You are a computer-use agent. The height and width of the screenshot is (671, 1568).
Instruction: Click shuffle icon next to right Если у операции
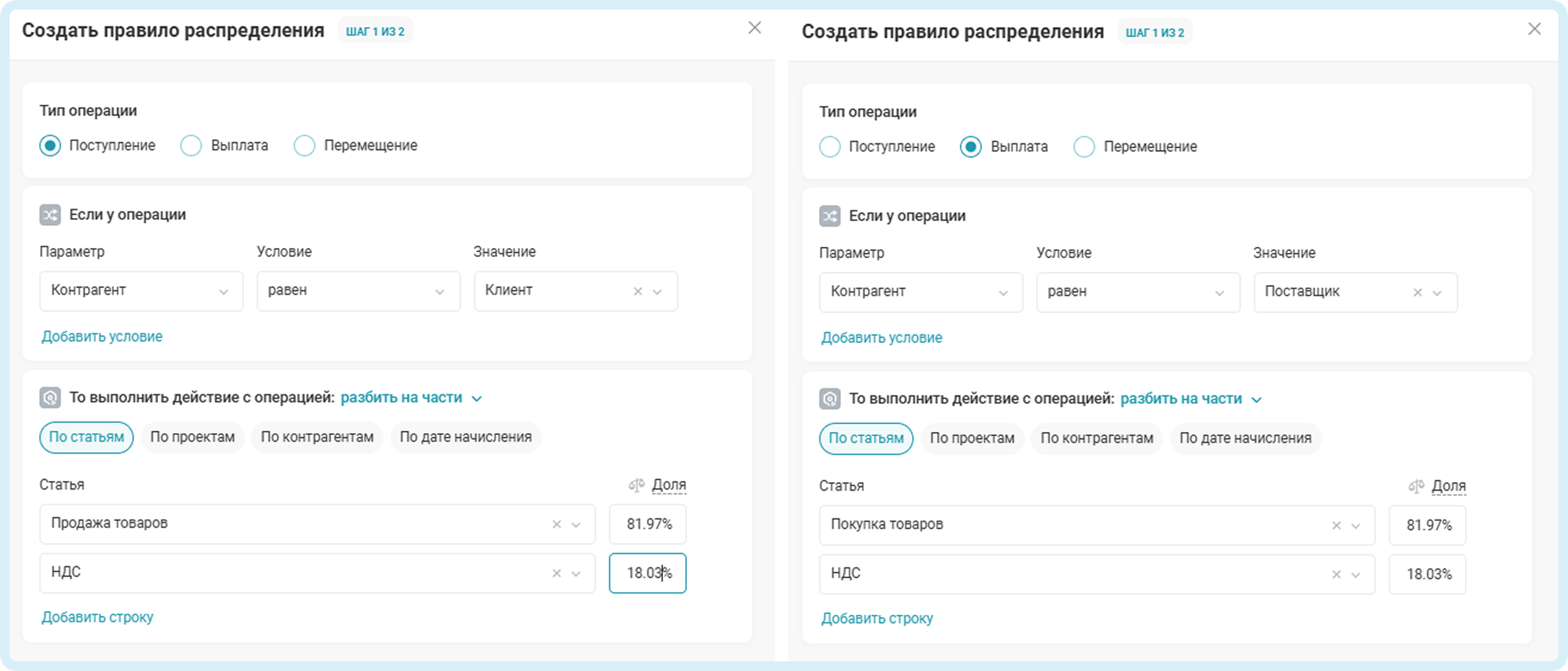829,216
